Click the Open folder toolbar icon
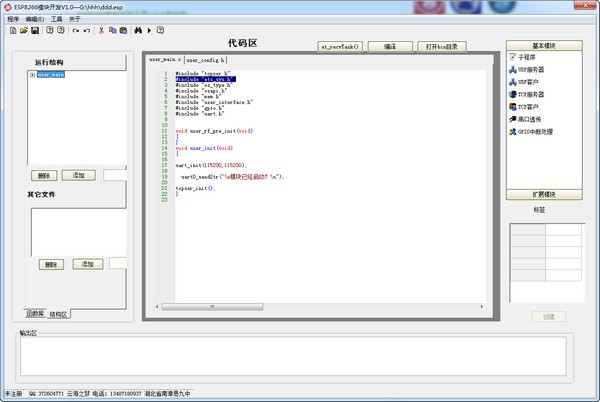Screen dimensions: 600x402 coord(23,31)
